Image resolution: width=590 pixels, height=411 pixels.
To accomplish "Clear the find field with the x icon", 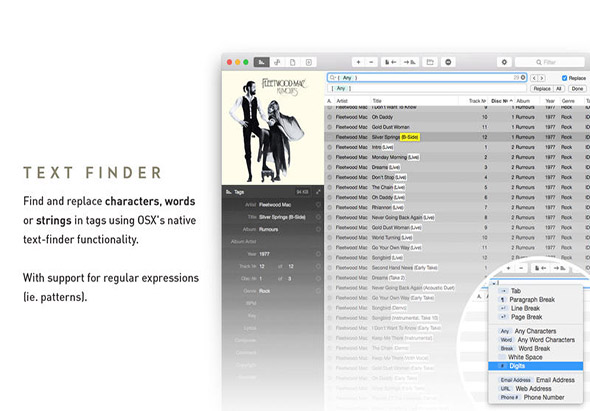I will tap(523, 78).
